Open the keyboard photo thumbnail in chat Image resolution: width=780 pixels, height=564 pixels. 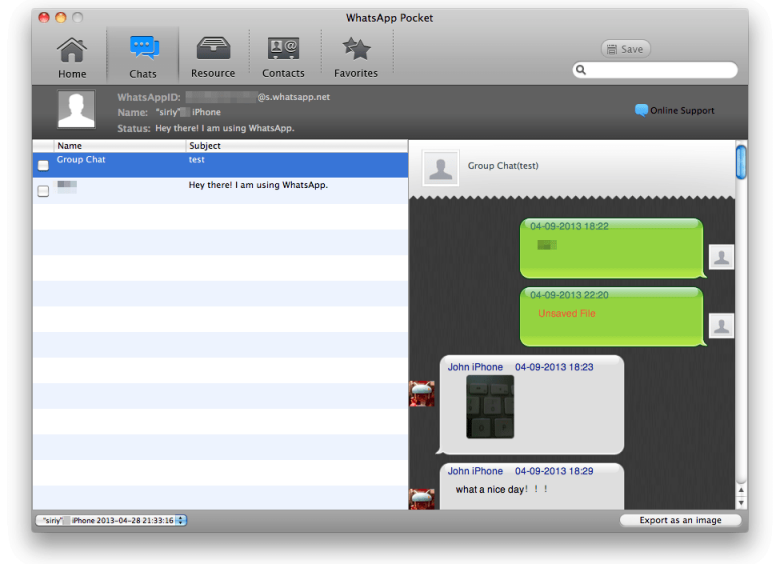coord(490,407)
